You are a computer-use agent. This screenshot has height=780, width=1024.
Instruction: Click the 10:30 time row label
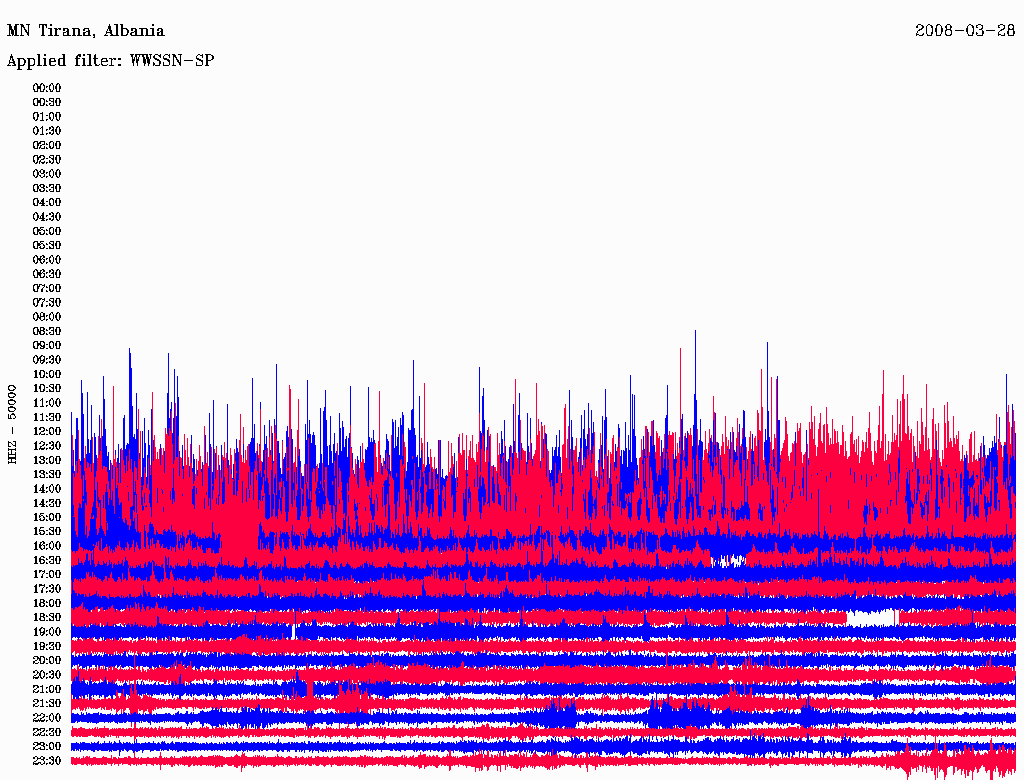point(47,388)
